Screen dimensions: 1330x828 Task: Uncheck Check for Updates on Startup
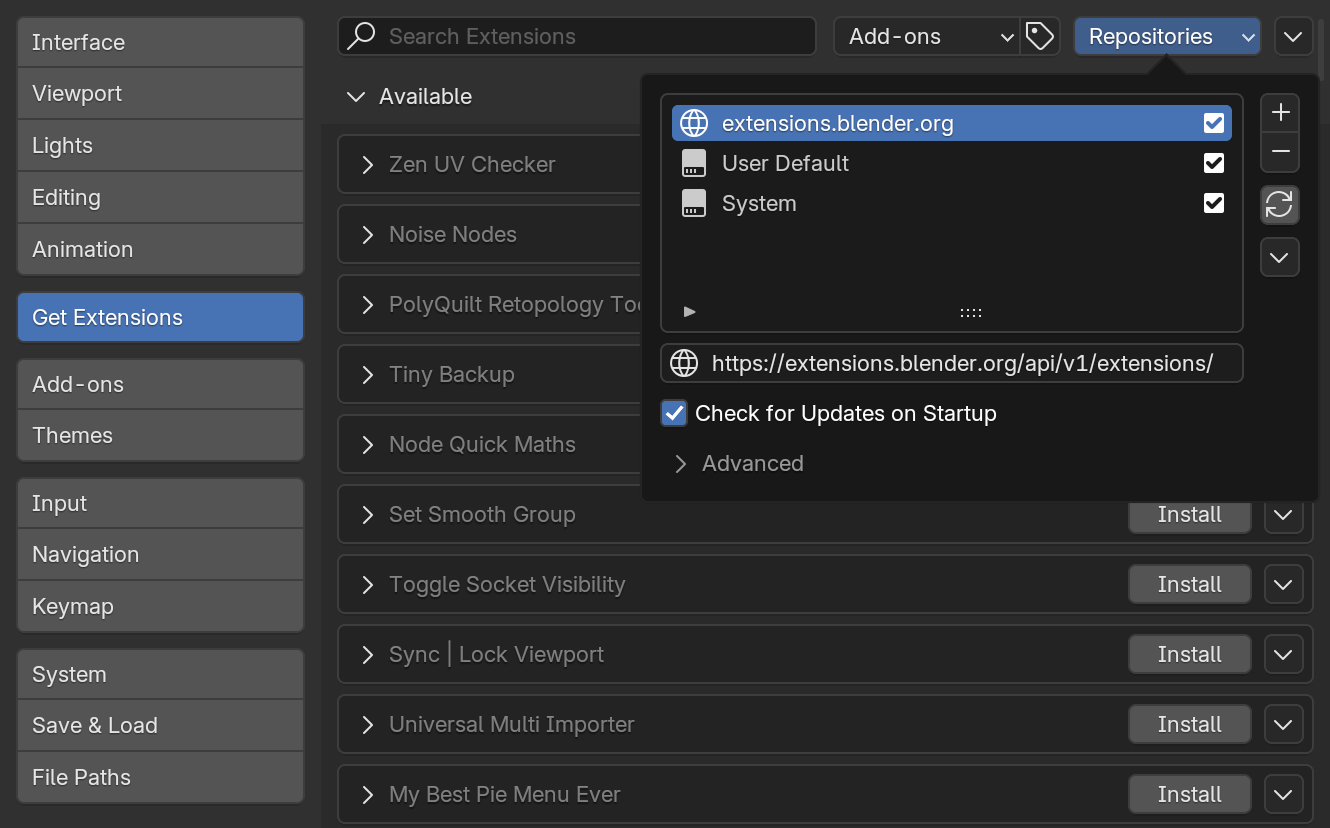(x=674, y=413)
